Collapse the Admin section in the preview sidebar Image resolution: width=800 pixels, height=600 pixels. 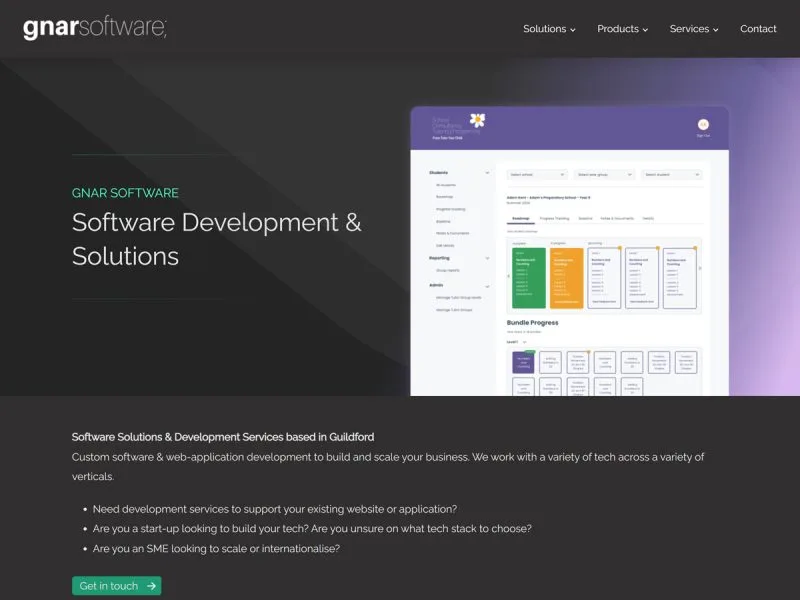point(487,286)
